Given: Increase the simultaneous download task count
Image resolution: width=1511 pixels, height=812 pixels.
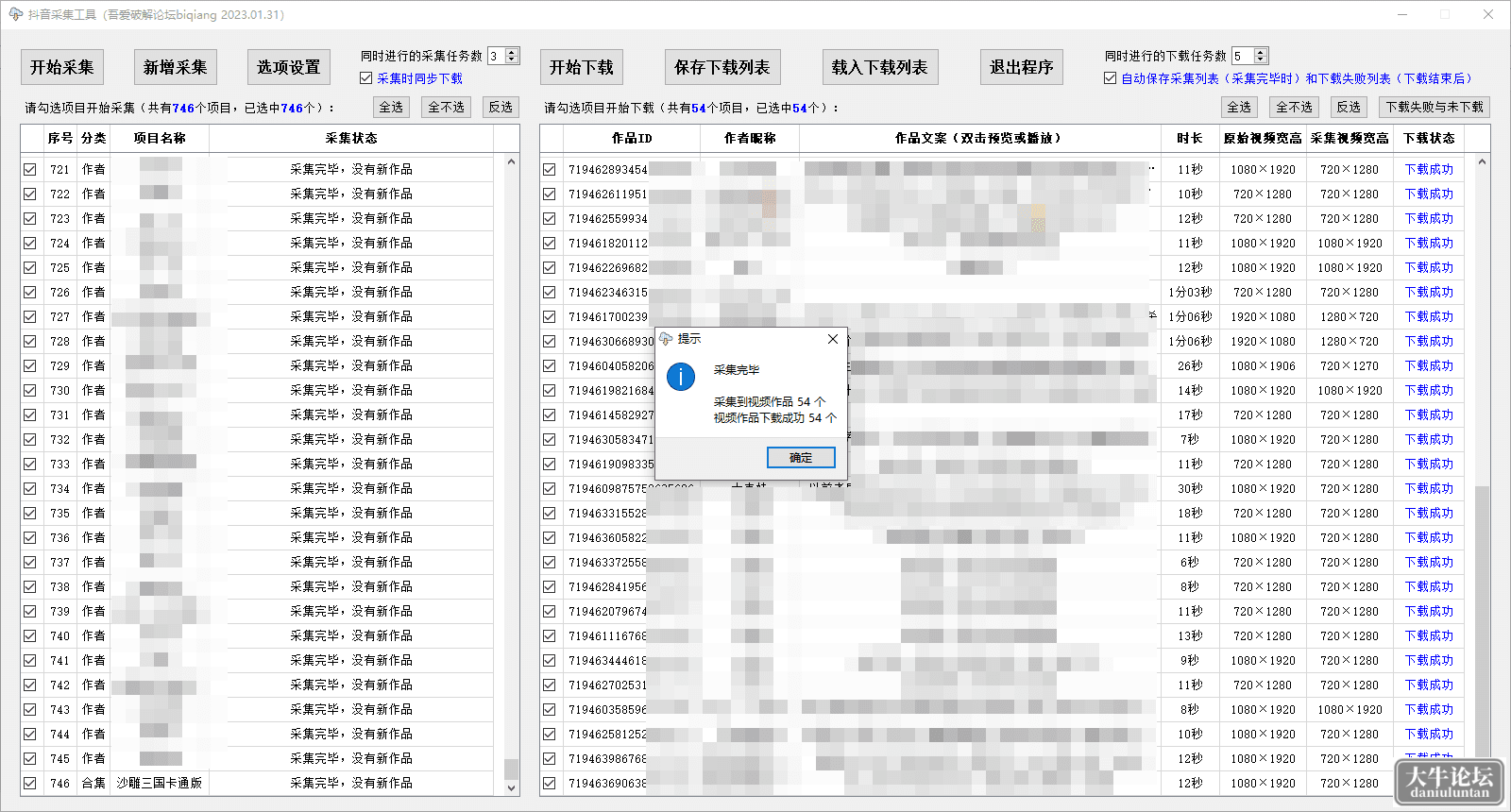Looking at the screenshot, I should point(1260,52).
